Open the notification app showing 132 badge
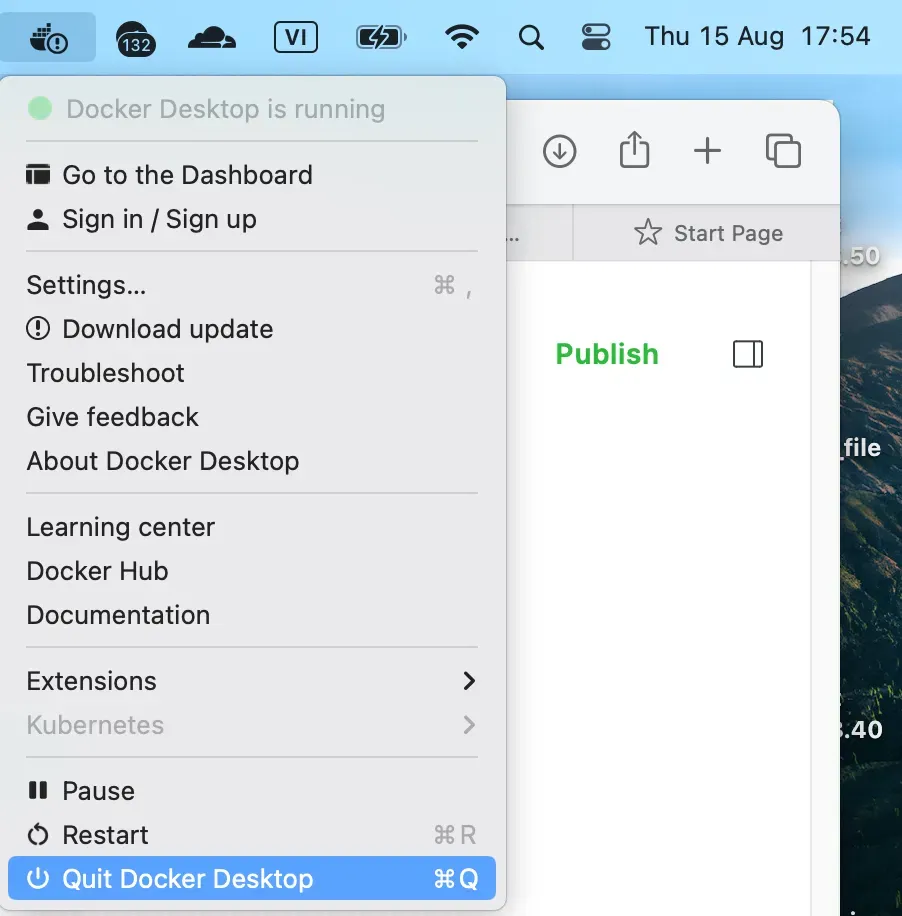902x916 pixels. point(134,36)
